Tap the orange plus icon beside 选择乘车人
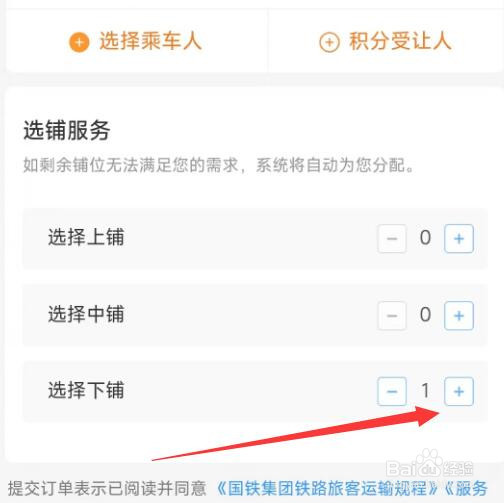The image size is (504, 503). 79,42
